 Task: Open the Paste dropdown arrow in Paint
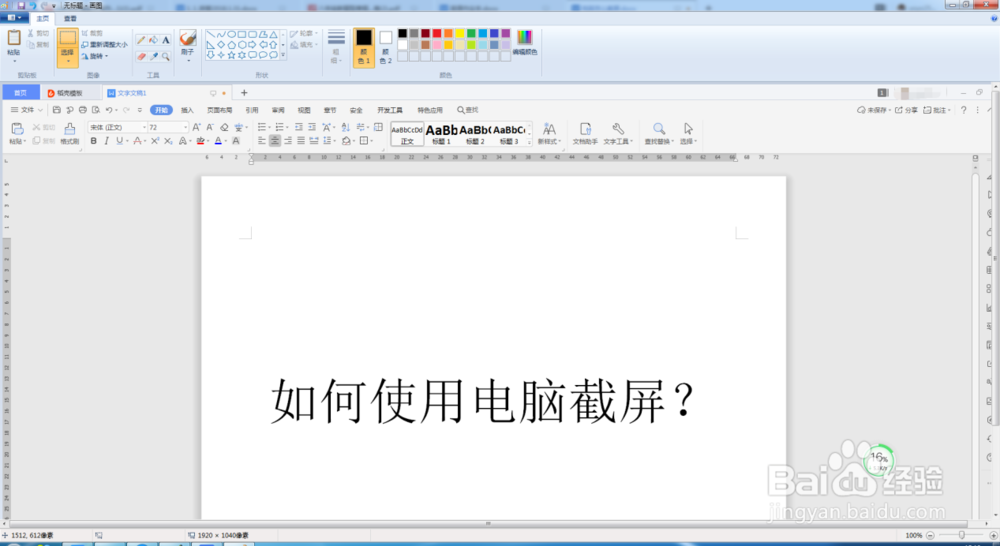[13, 60]
